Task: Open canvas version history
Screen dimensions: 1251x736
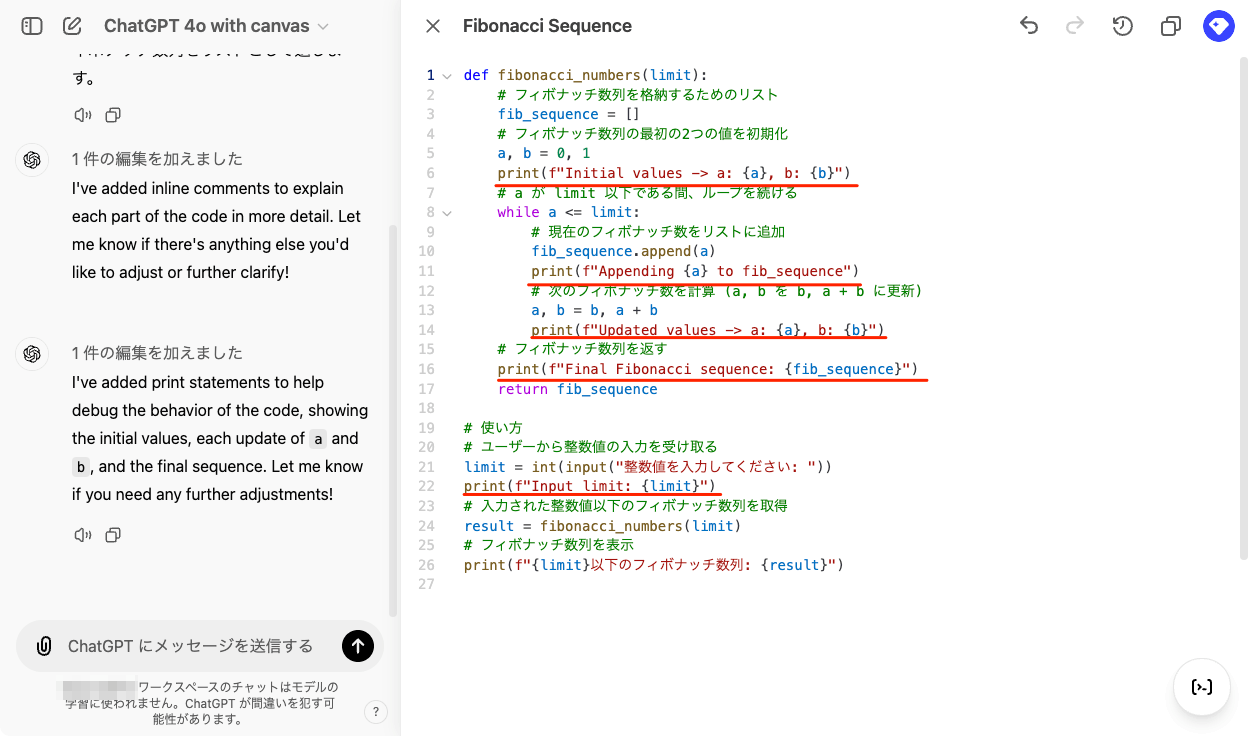Action: [x=1123, y=26]
